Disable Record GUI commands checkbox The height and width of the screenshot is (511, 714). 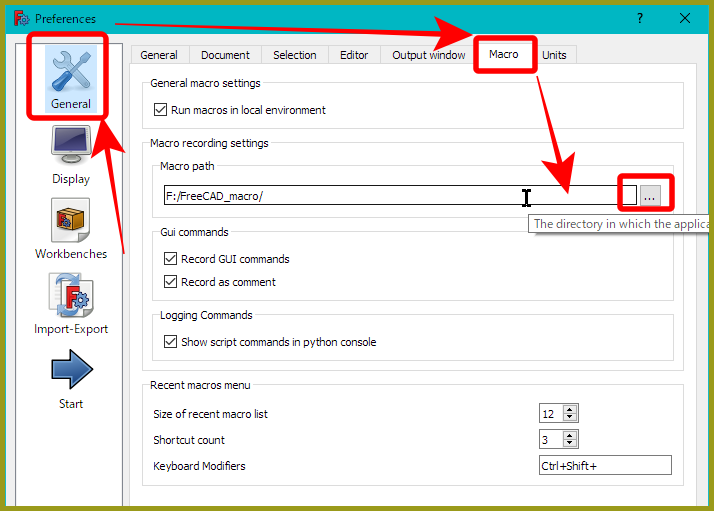click(170, 259)
